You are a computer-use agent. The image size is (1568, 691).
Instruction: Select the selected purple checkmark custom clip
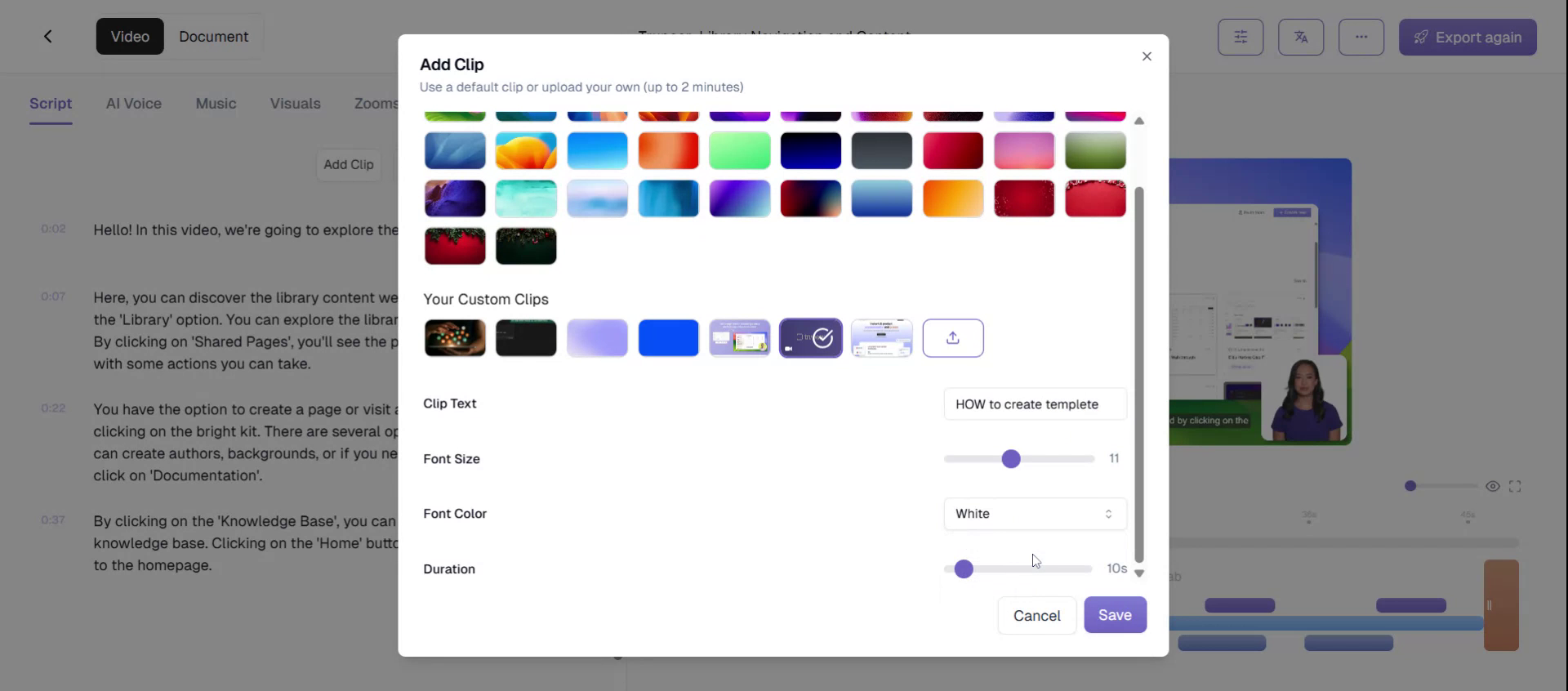click(x=811, y=338)
